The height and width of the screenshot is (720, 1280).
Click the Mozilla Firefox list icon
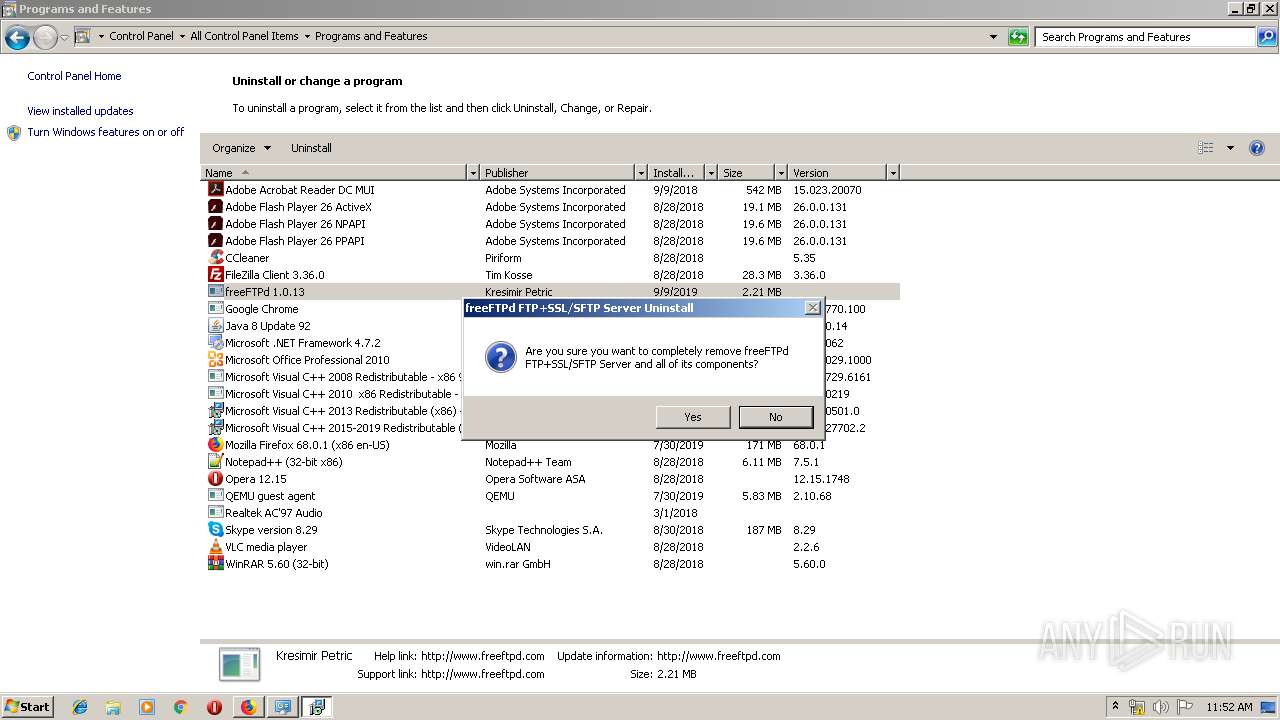coord(215,444)
